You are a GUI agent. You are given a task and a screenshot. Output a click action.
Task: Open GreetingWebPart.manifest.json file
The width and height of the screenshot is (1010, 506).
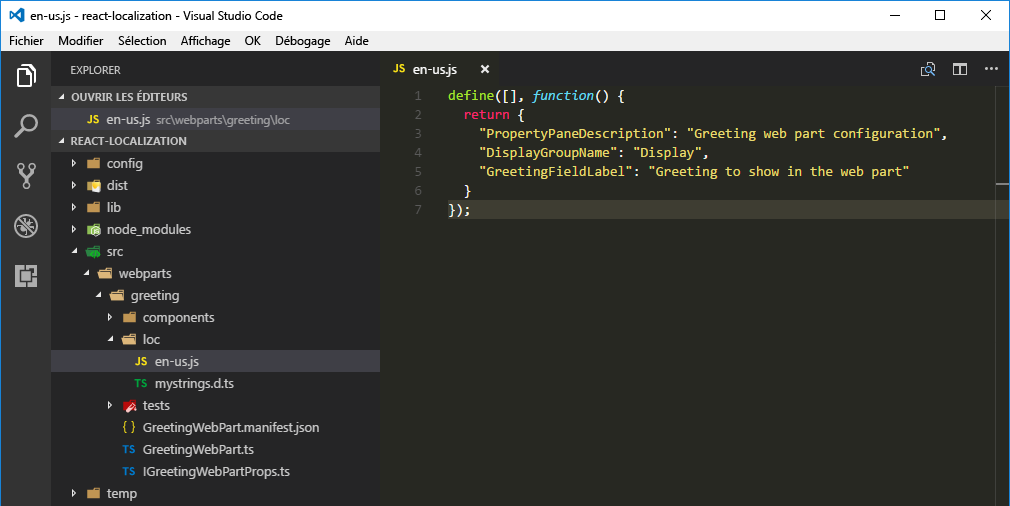(216, 427)
